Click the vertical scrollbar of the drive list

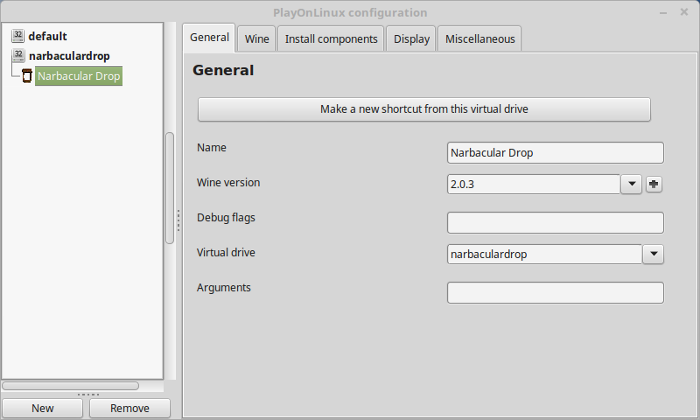(170, 187)
